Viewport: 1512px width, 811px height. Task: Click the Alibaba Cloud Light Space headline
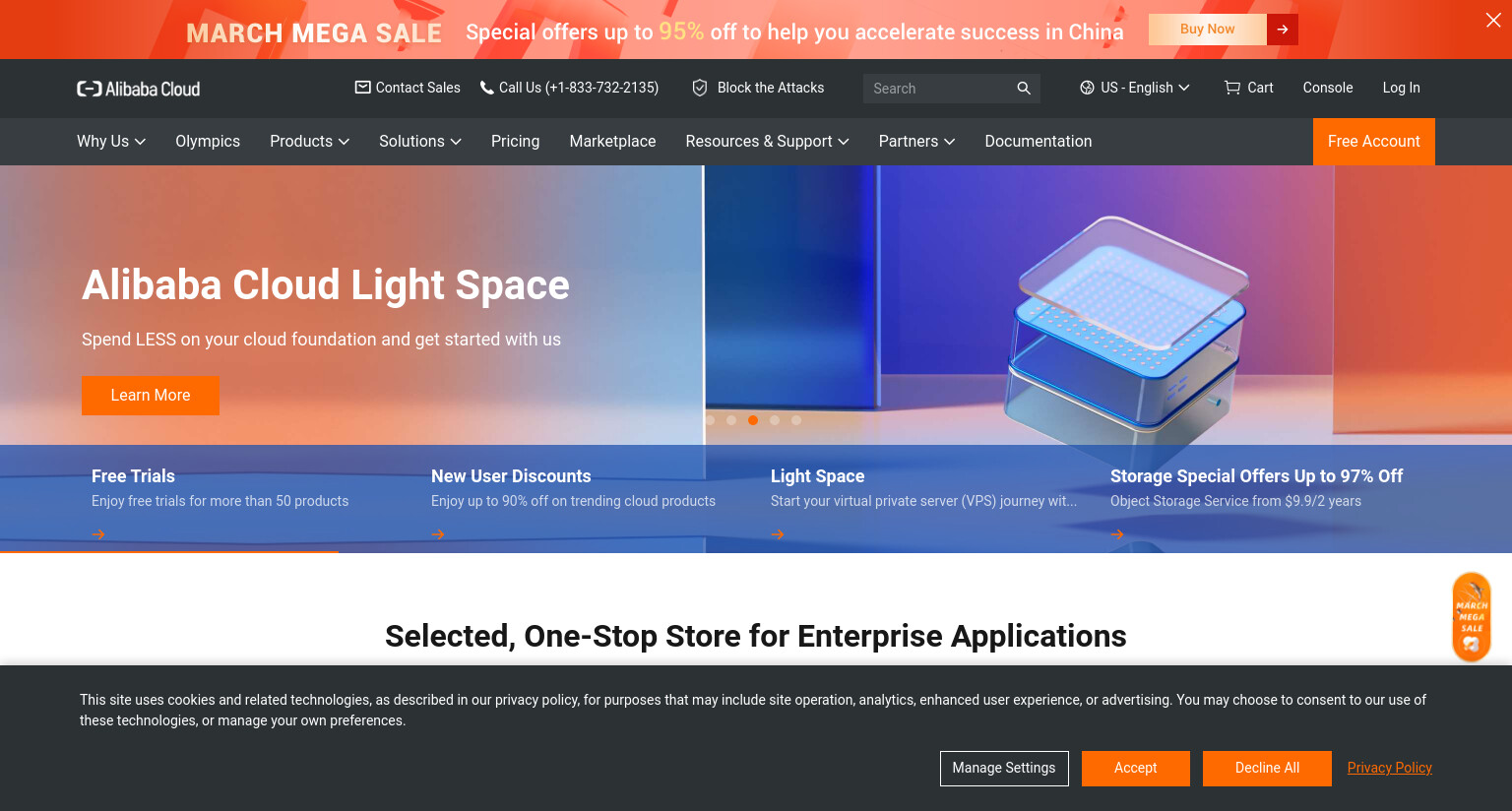click(326, 285)
